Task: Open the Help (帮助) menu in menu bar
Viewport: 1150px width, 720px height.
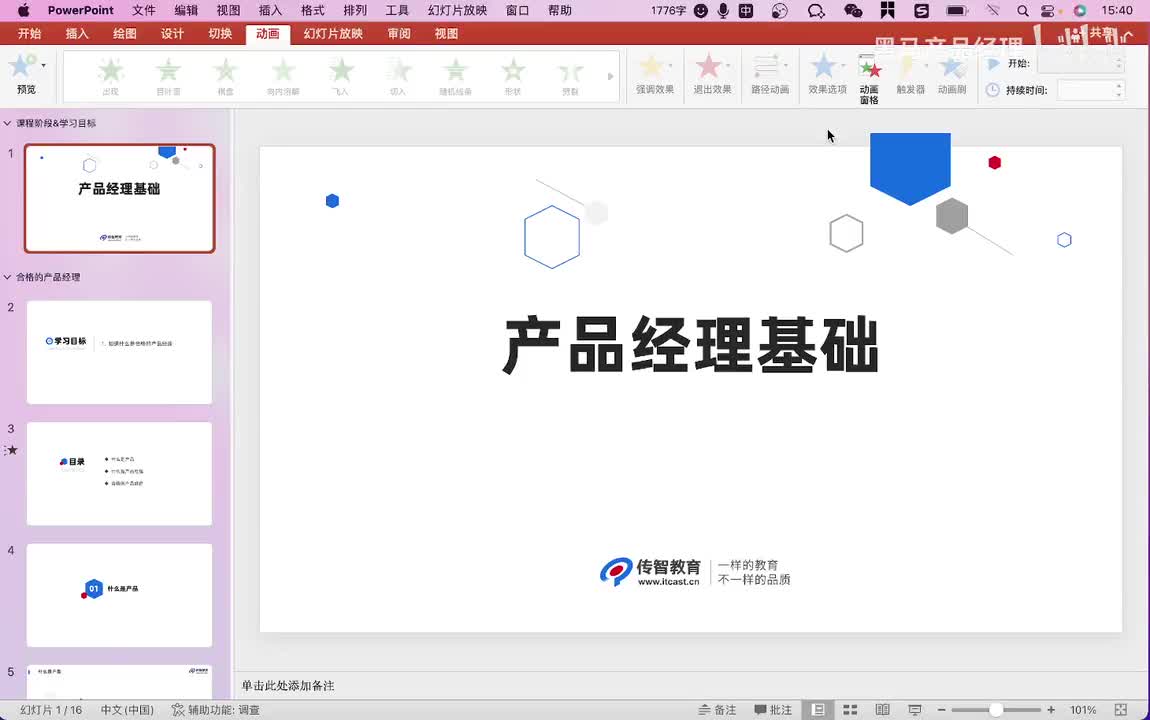Action: point(560,10)
